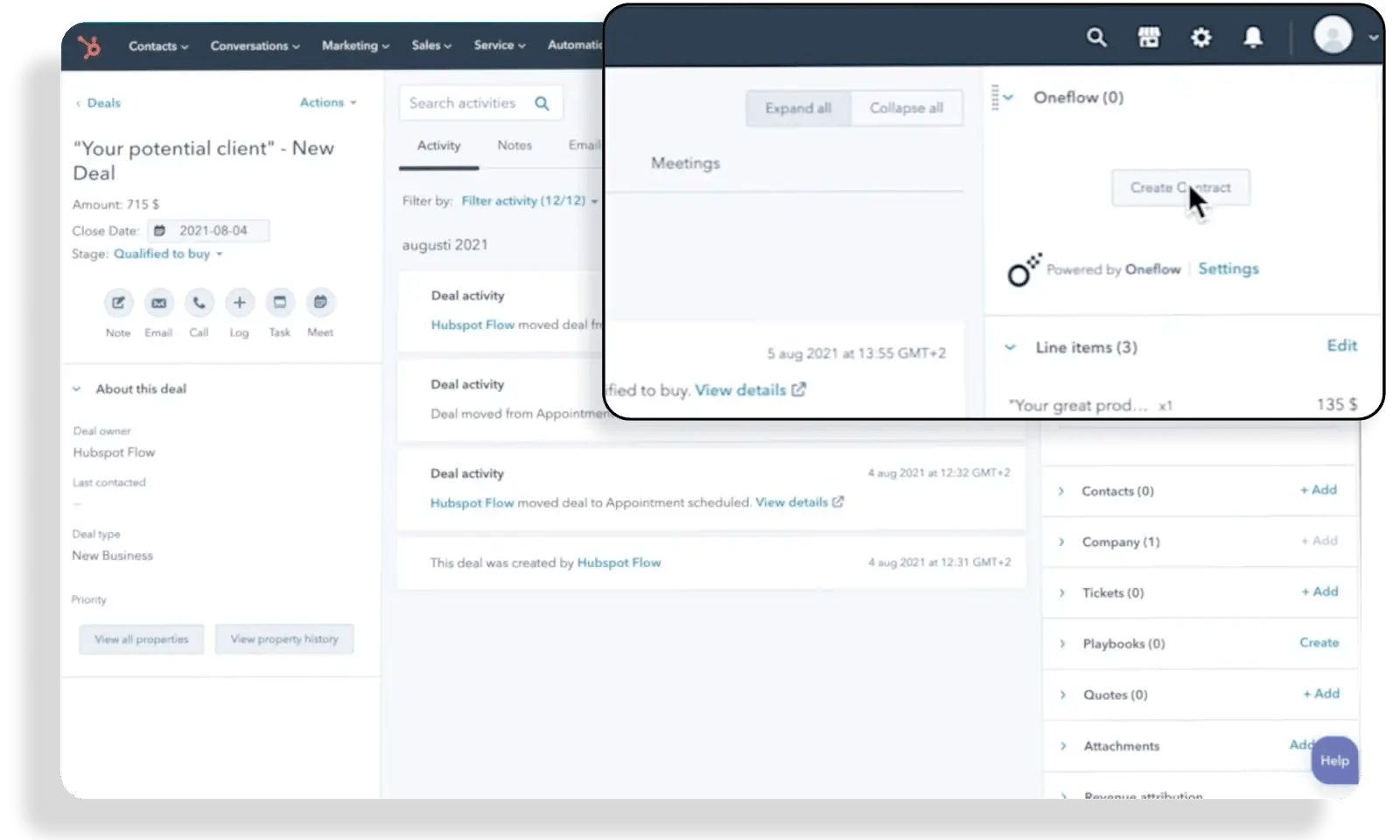Click the Close Date 2021-08-04 field
This screenshot has height=840, width=1400.
click(x=208, y=231)
